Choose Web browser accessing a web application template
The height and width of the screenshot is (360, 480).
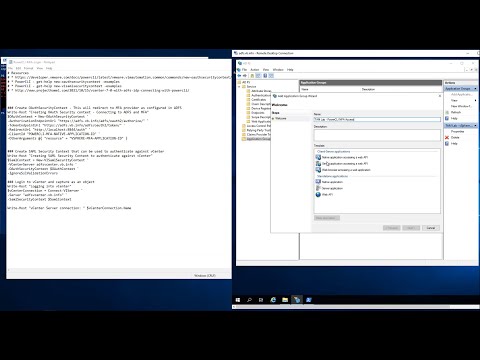(x=343, y=170)
